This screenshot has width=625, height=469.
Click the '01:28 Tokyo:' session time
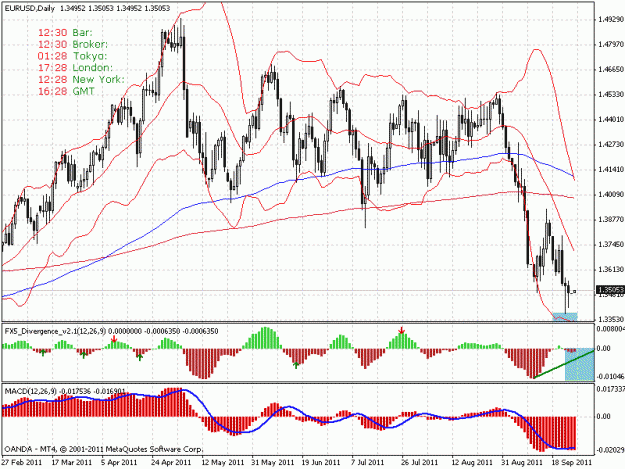pos(73,56)
